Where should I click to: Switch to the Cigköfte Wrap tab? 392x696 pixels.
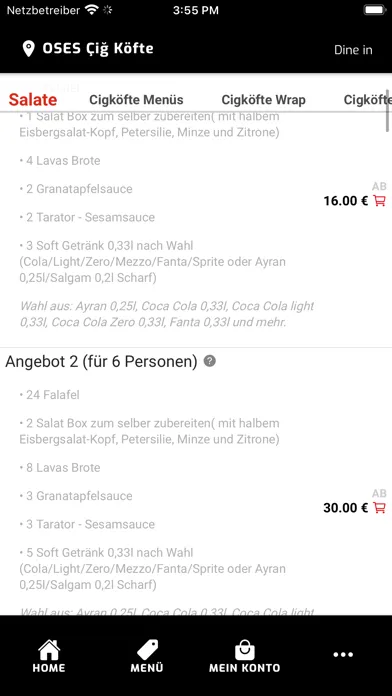point(263,100)
